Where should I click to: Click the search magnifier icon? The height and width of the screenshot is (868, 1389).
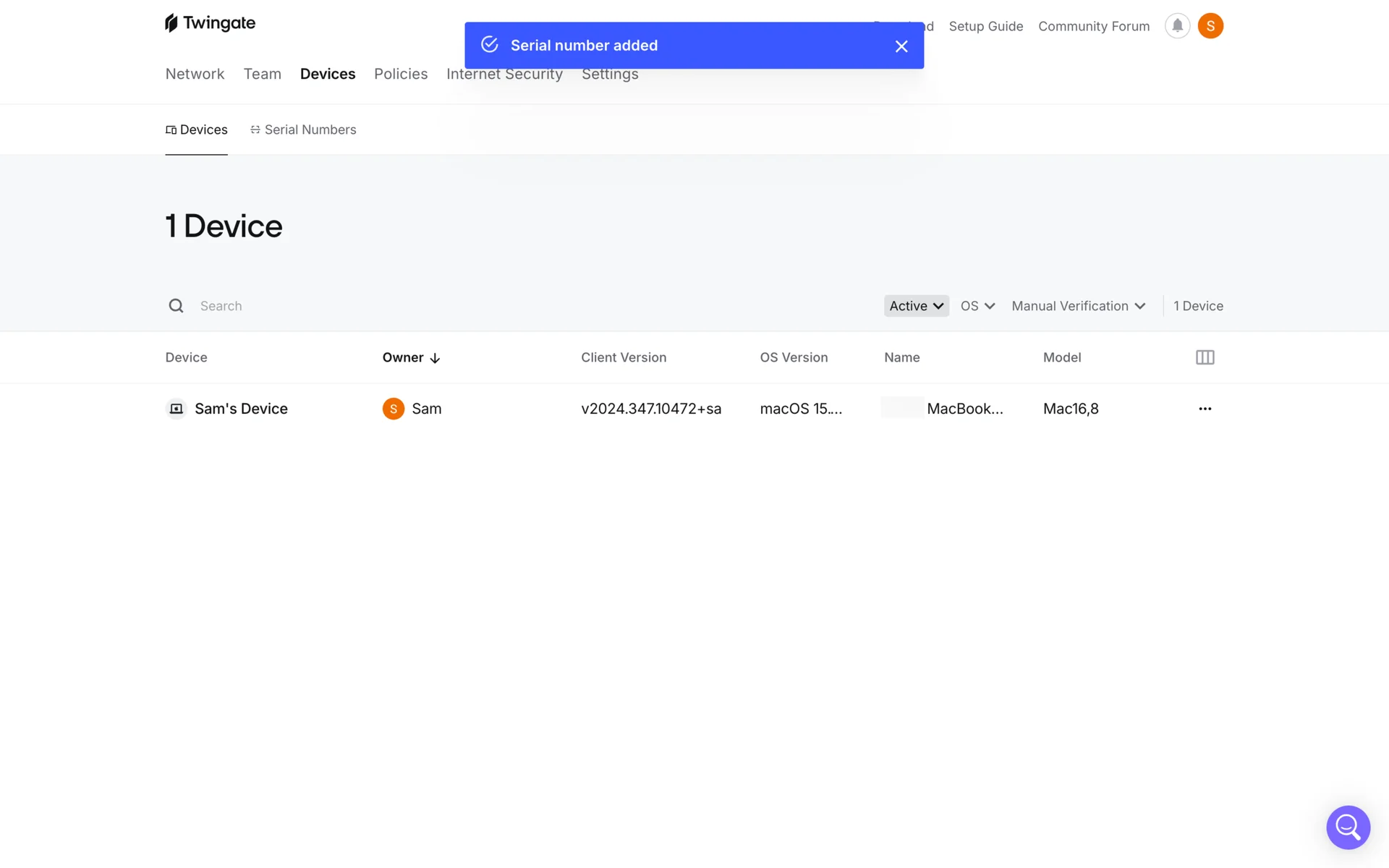[176, 306]
